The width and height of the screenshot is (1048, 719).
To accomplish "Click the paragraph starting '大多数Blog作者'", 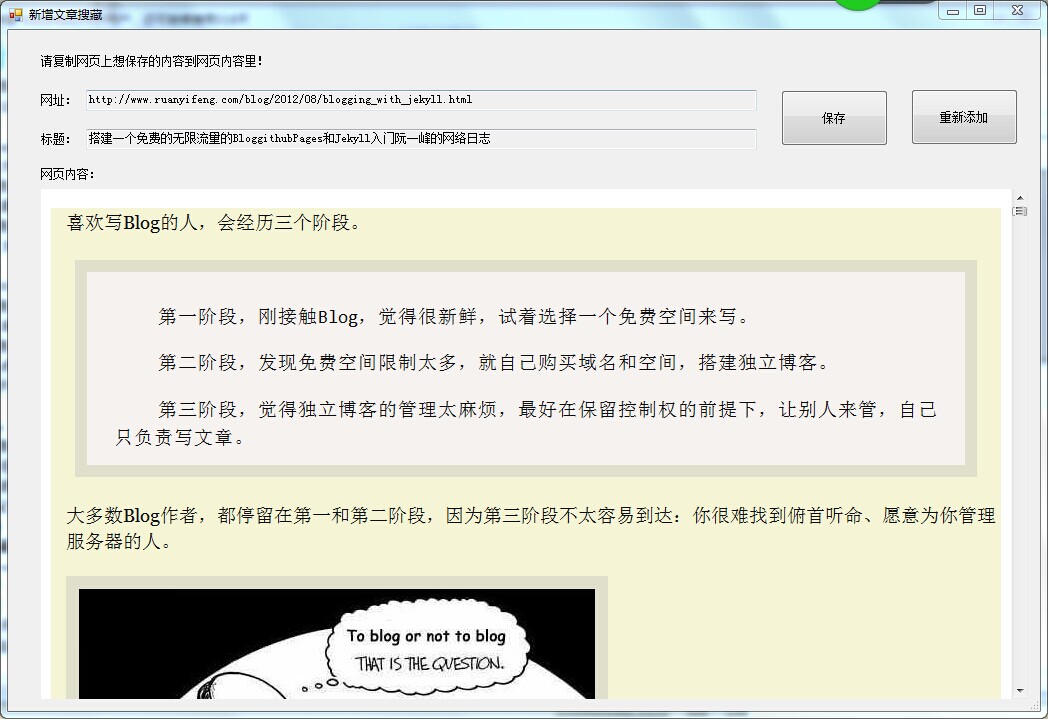I will pos(531,528).
